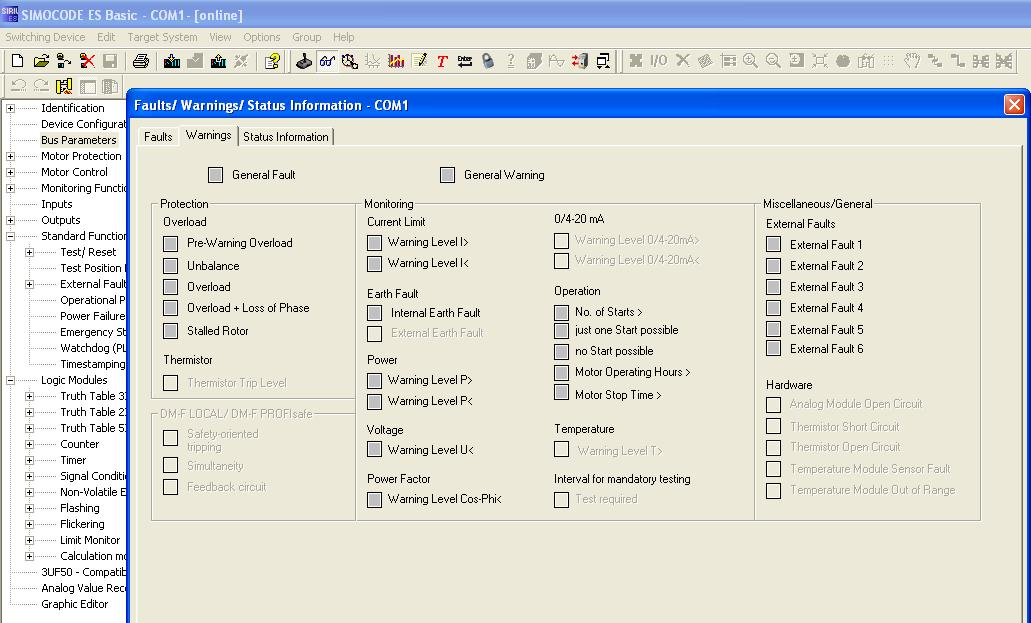Select Timer in the tree

(73, 461)
